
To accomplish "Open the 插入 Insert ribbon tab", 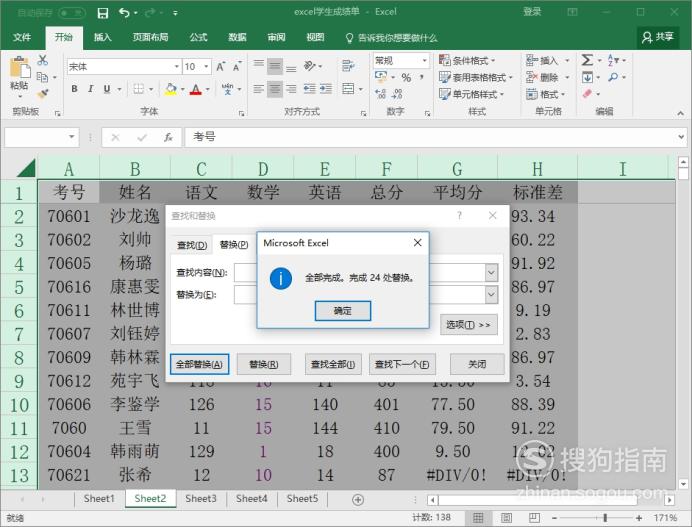I will (102, 38).
